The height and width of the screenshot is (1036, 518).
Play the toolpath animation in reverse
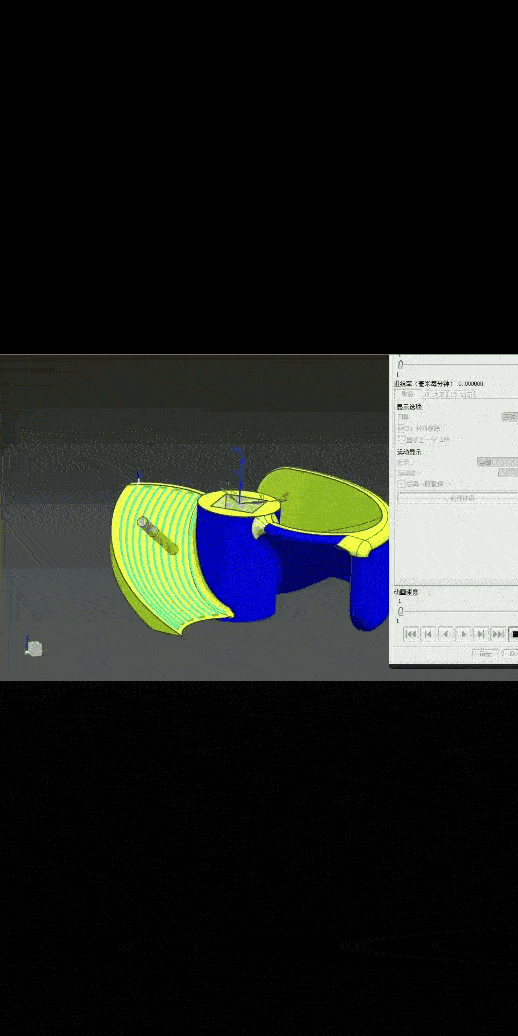point(446,634)
